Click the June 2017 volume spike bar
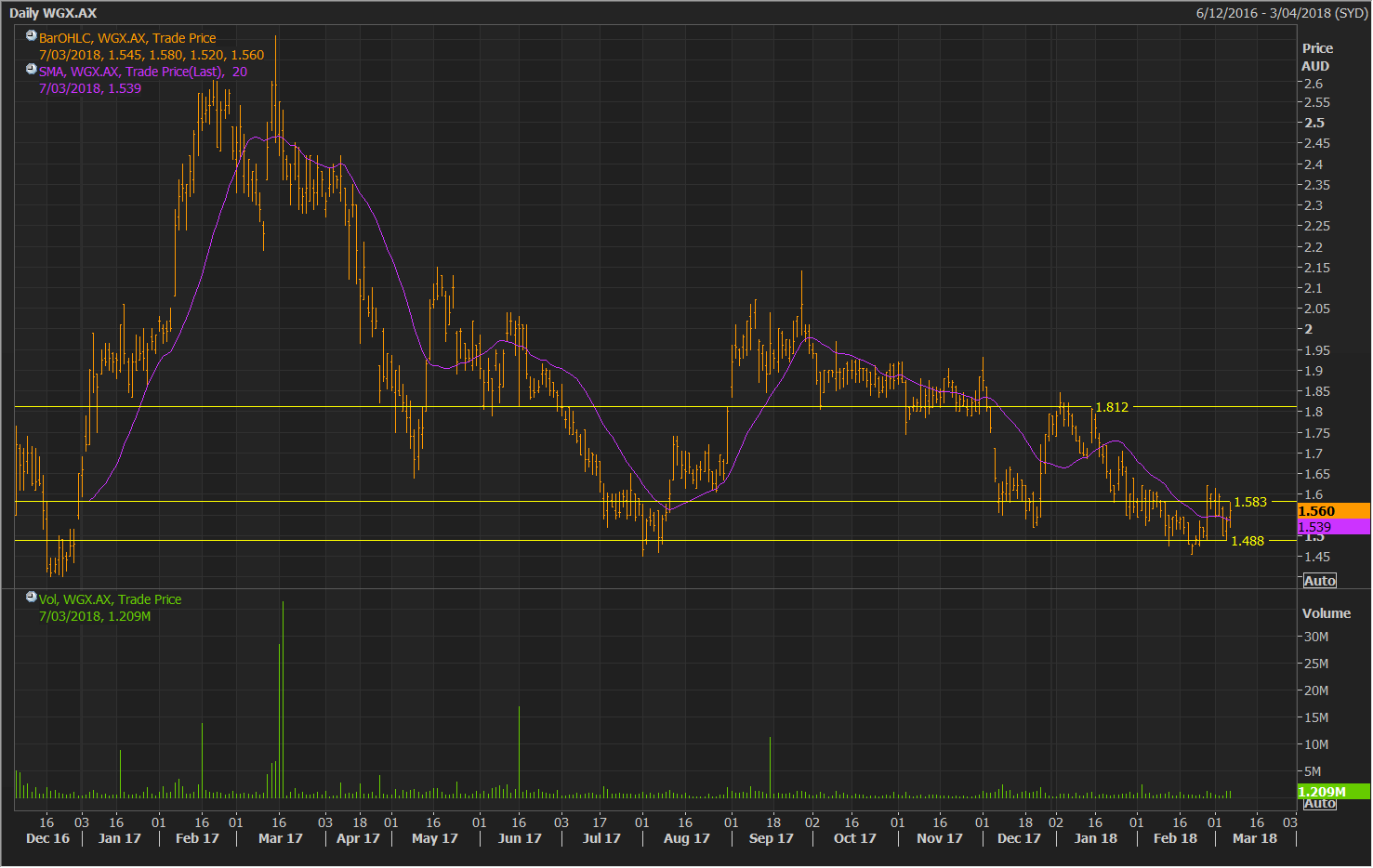The height and width of the screenshot is (868, 1373). coord(519,752)
